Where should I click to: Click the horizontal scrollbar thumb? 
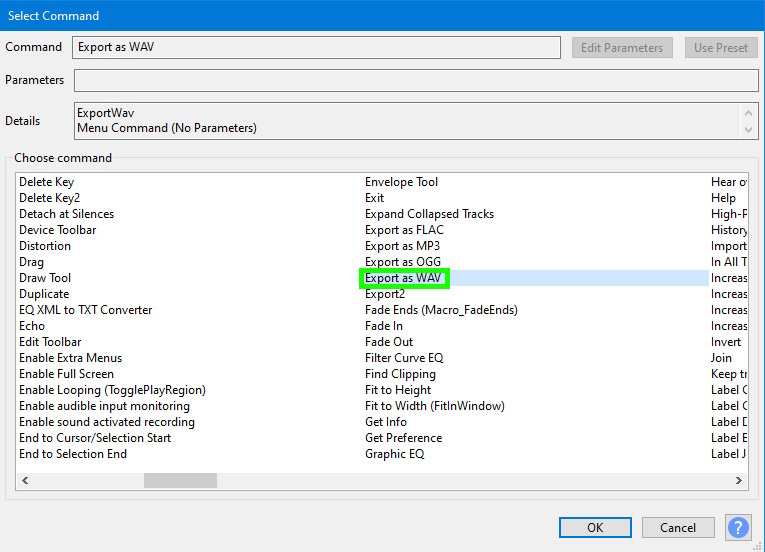[180, 481]
